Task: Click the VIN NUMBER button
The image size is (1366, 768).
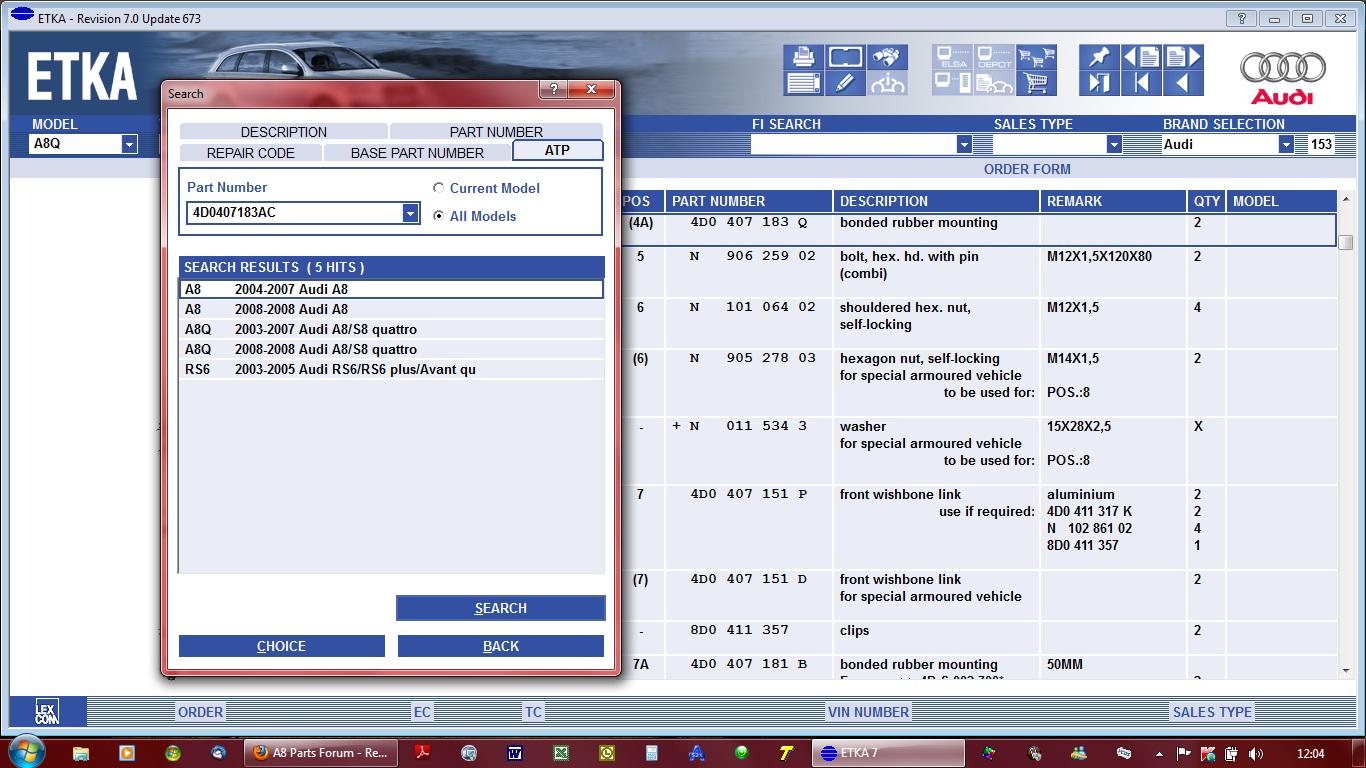Action: [868, 712]
